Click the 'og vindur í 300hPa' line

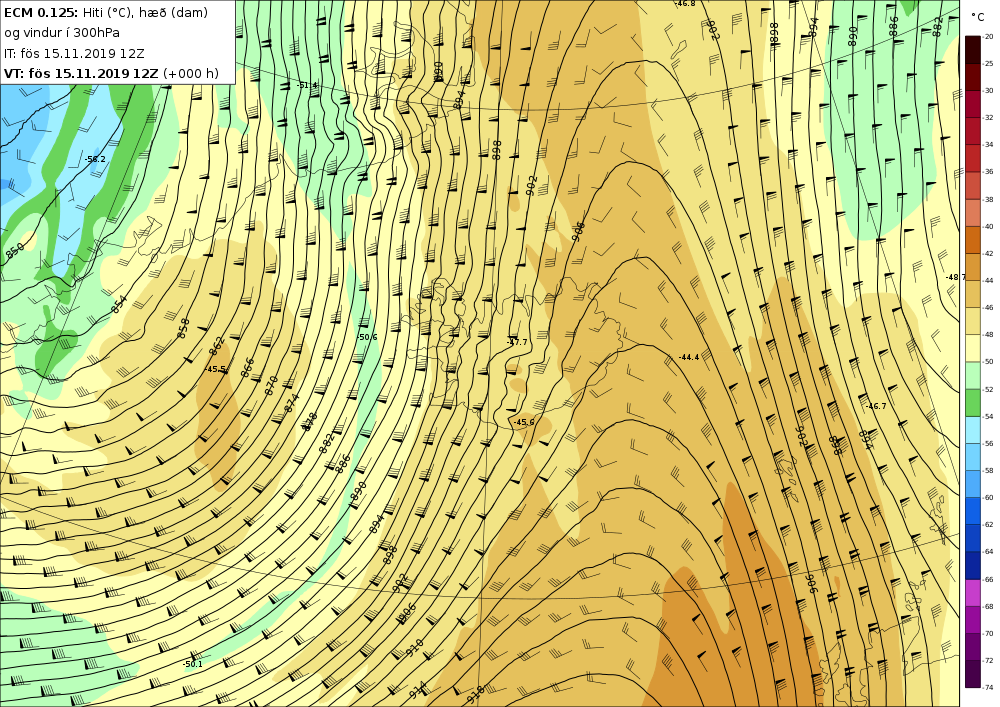(x=62, y=33)
